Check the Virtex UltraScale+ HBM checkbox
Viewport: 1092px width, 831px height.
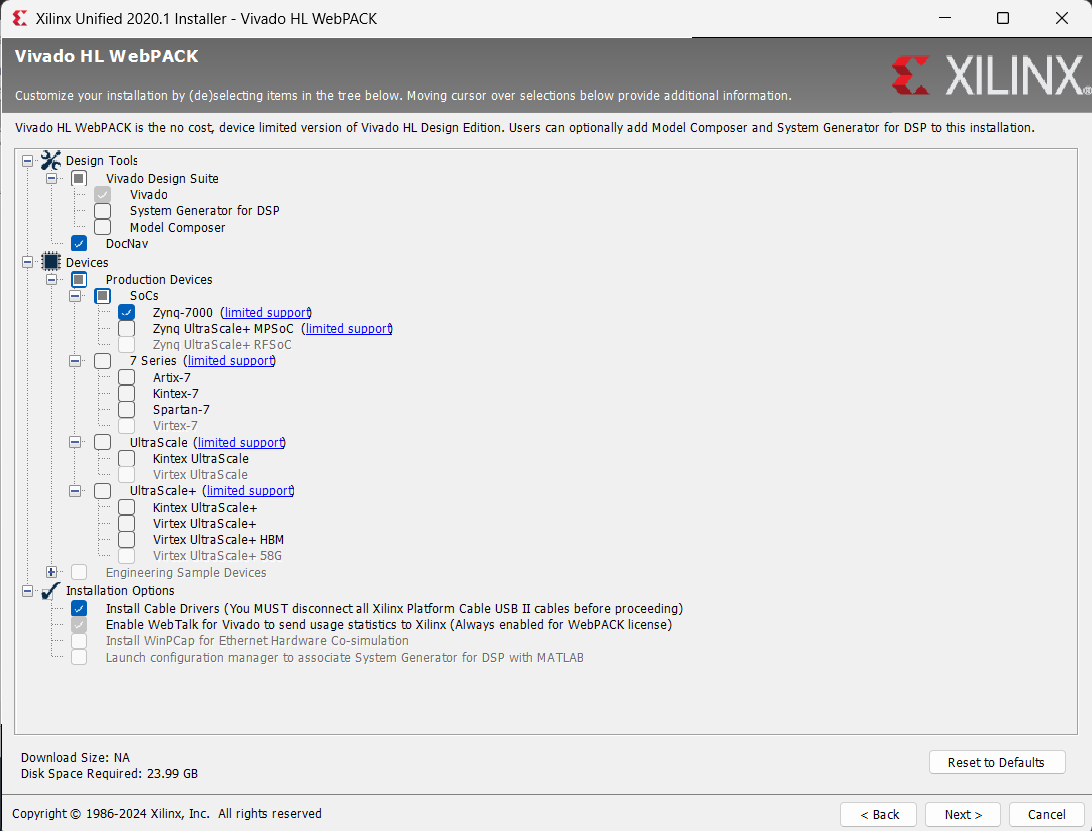click(x=126, y=539)
